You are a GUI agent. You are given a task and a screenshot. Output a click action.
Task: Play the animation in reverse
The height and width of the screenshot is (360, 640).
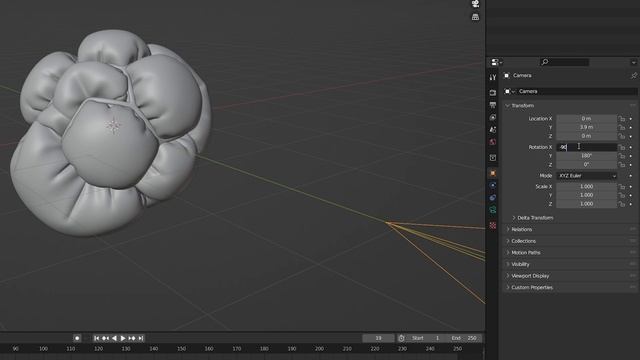click(114, 338)
